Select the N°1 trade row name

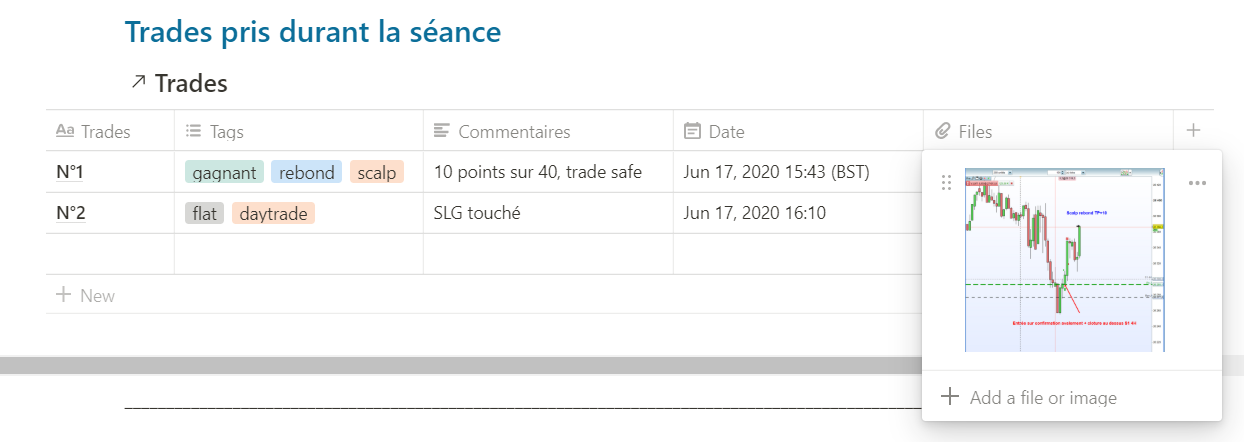[x=70, y=172]
